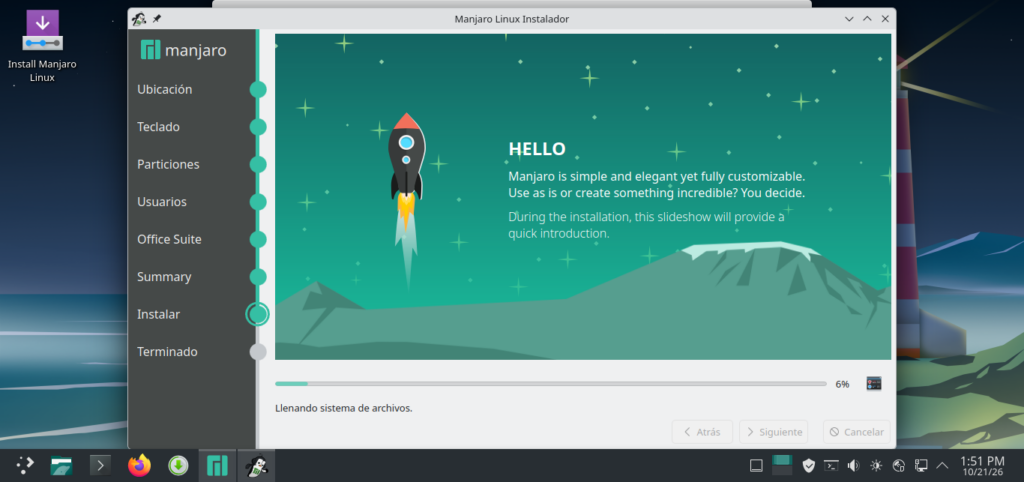Close the installer window
The height and width of the screenshot is (482, 1024).
pyautogui.click(x=885, y=19)
